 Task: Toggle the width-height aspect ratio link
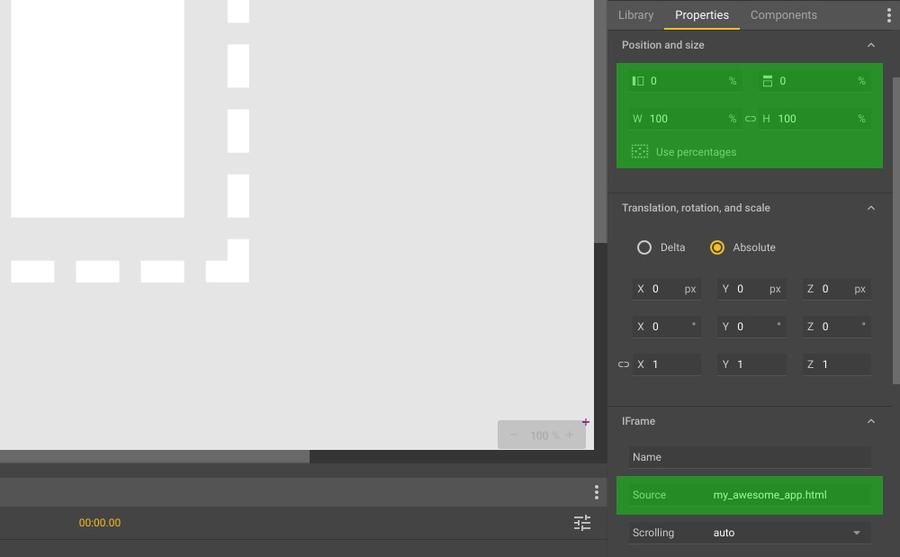click(x=750, y=119)
